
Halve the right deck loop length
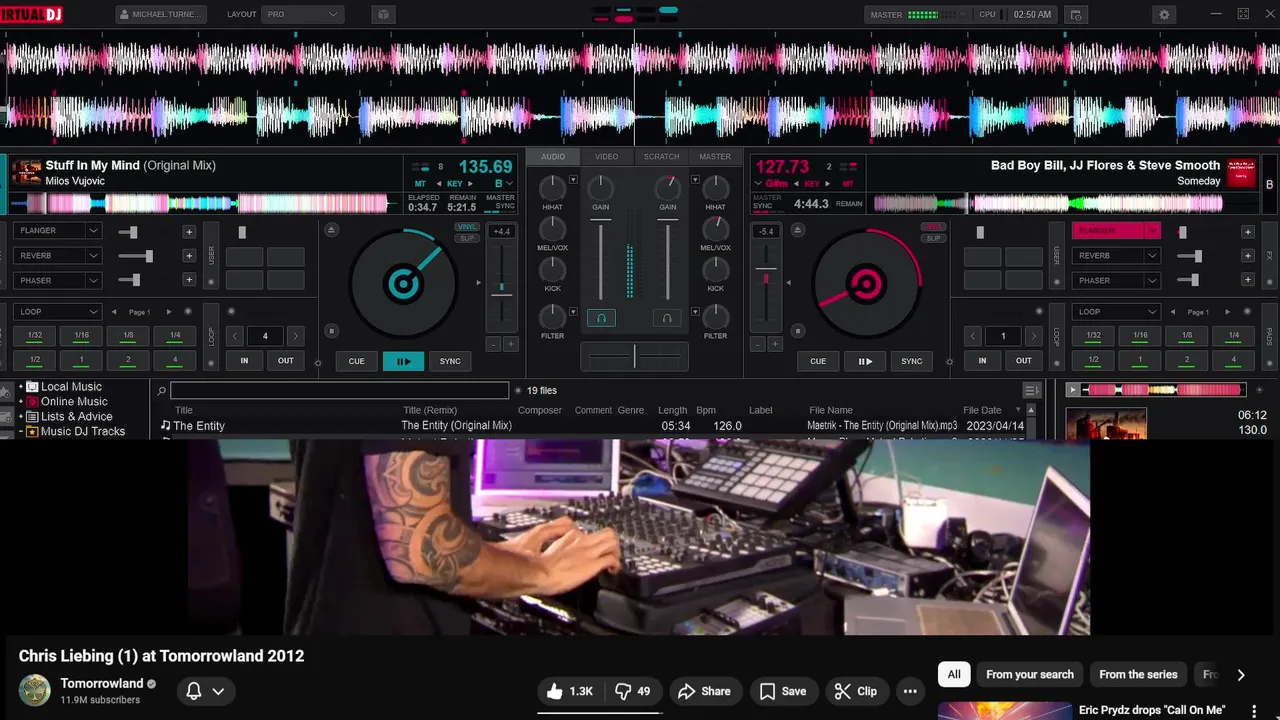973,336
